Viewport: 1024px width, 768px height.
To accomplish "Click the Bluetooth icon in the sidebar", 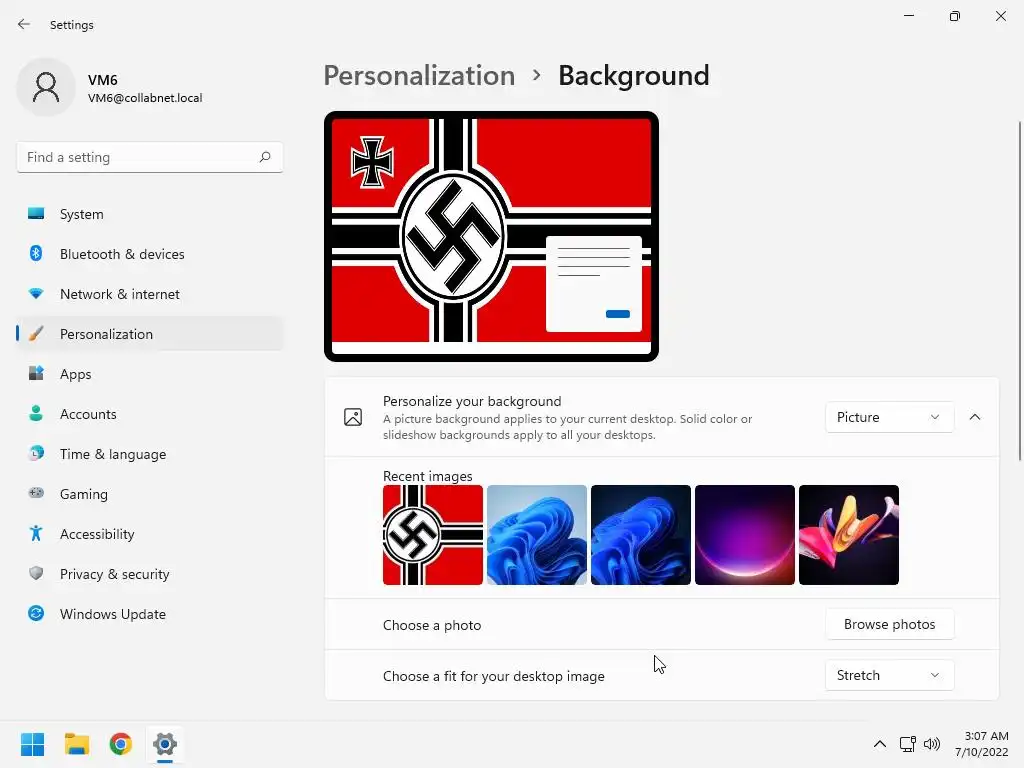I will point(36,253).
